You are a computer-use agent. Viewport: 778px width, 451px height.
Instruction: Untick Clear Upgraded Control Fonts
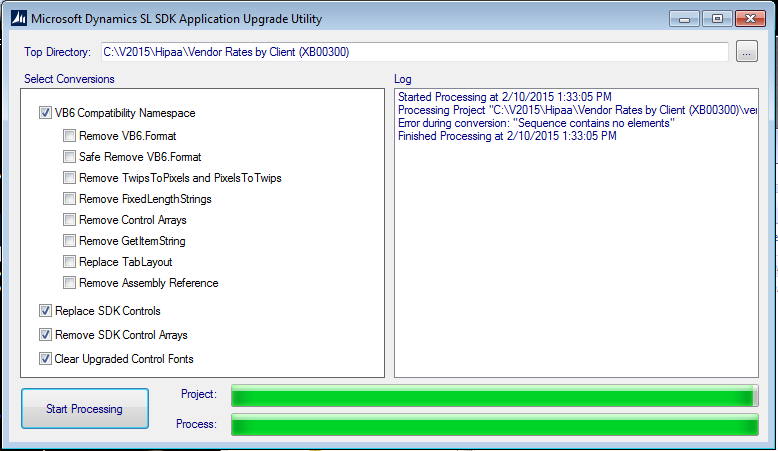[45, 359]
